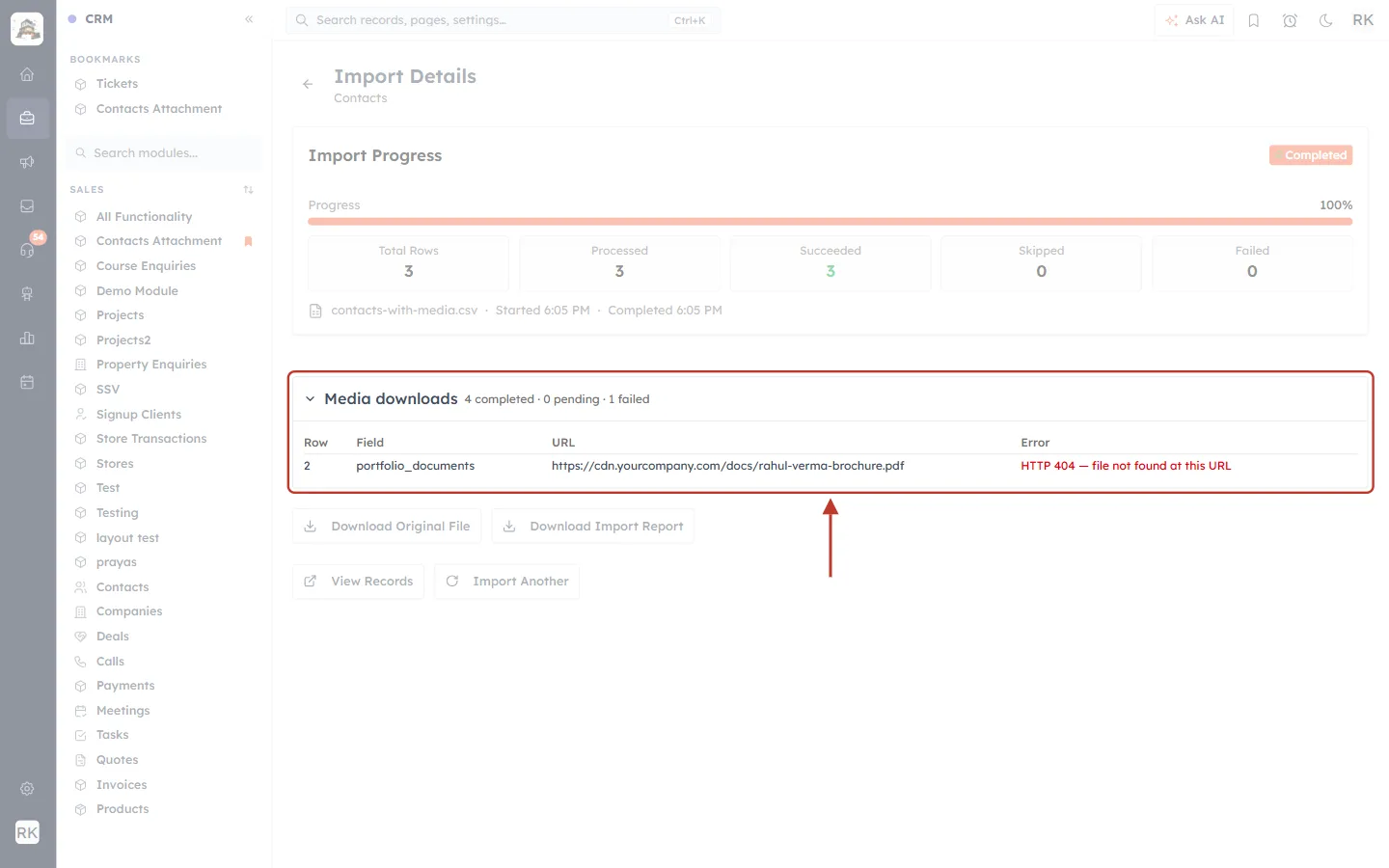Click Ask AI button
The width and height of the screenshot is (1389, 868).
point(1194,20)
